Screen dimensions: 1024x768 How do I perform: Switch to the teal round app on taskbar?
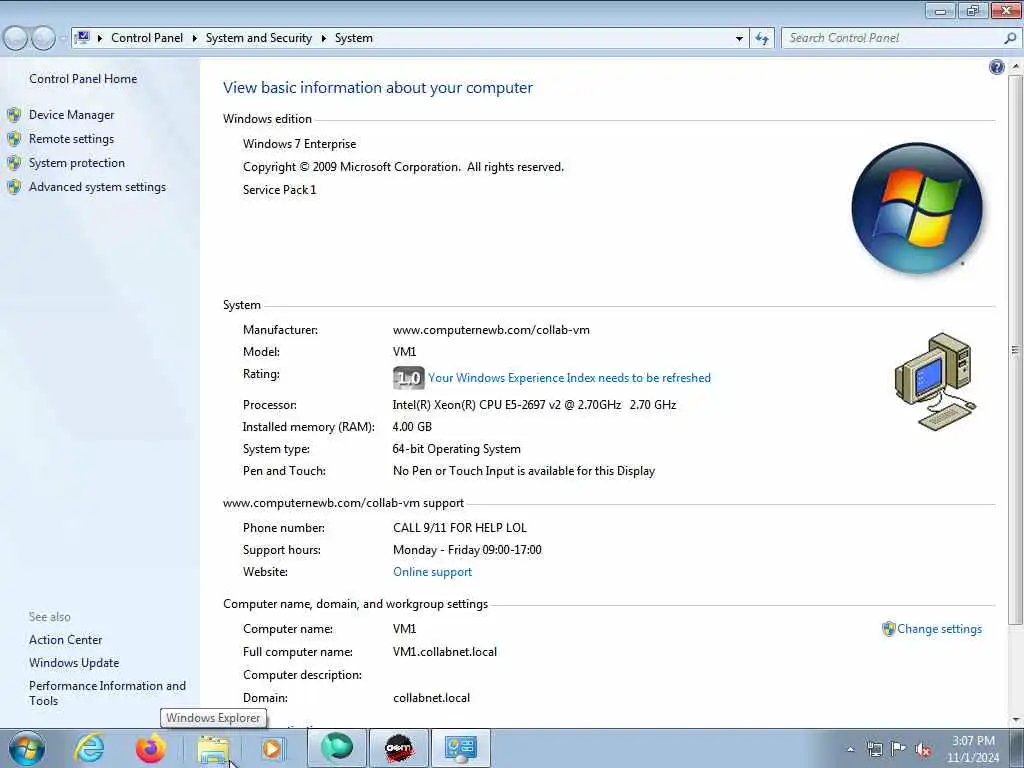pos(337,748)
